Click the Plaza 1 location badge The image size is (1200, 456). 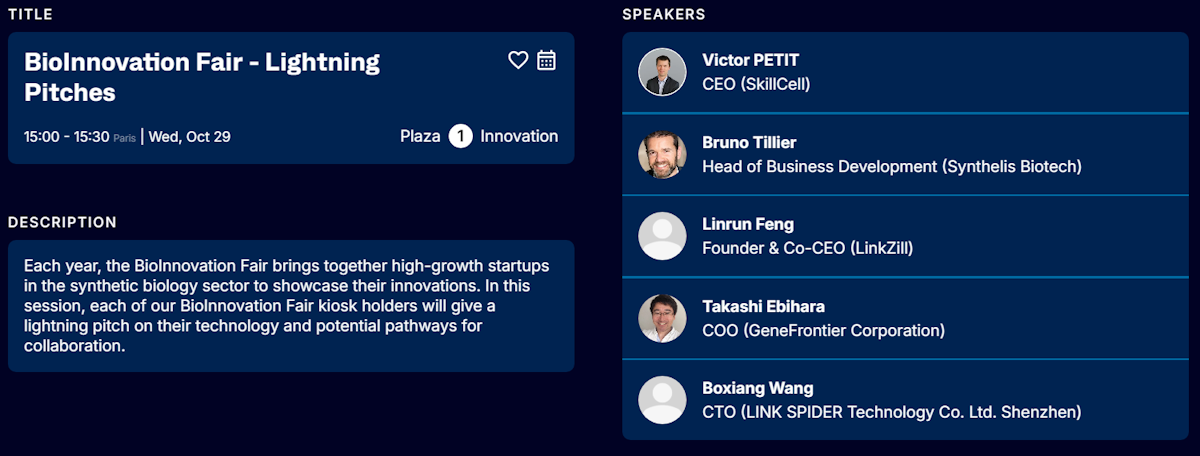tap(460, 136)
